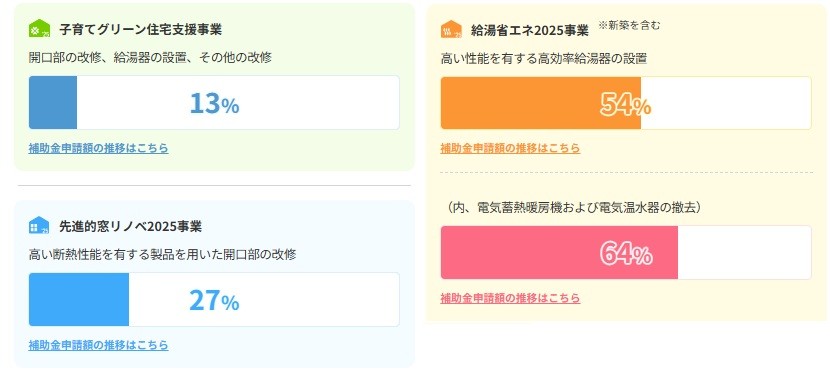Select the 先進的窓リノベ2025事業 heading
Viewport: 830px width, 390px height.
point(130,226)
